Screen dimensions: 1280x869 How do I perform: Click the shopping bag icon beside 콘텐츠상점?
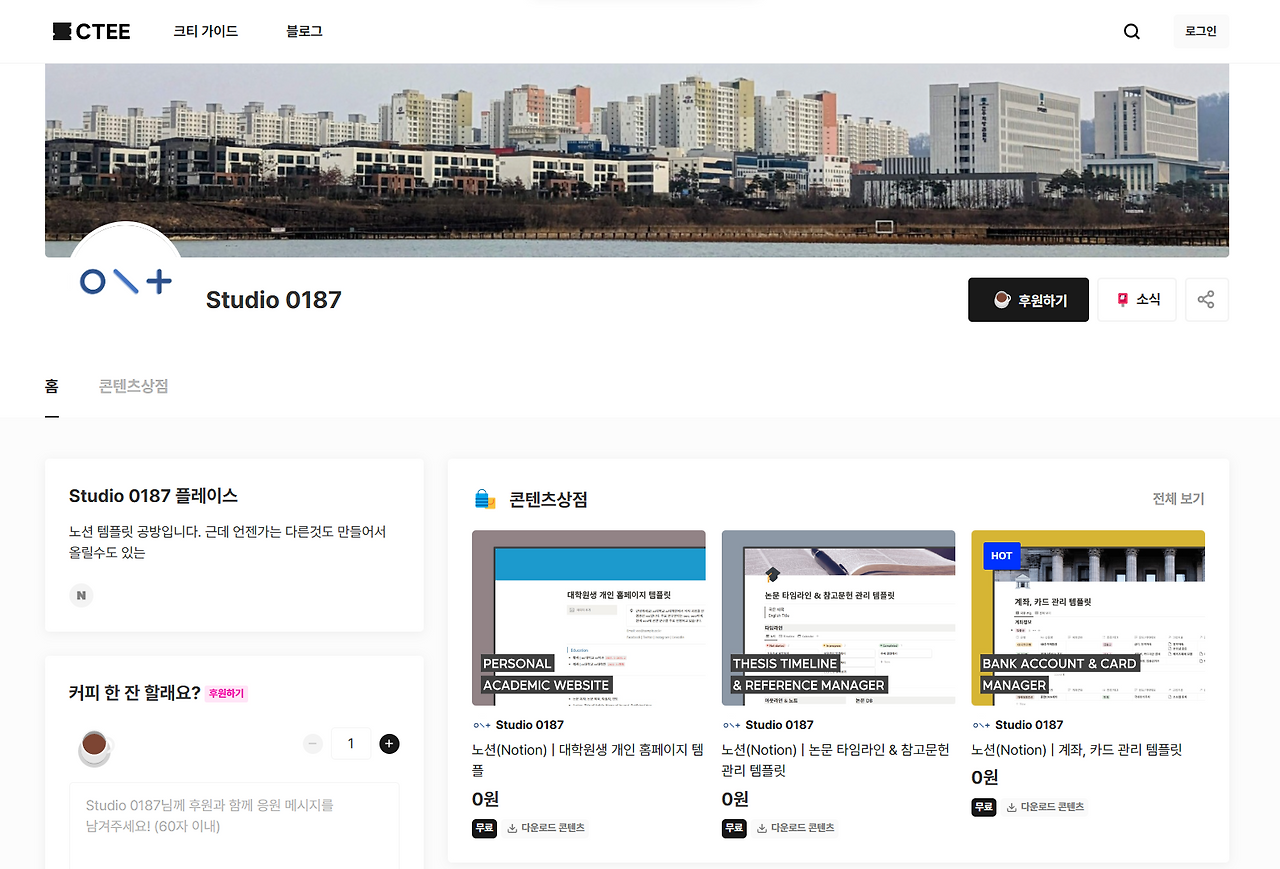pos(484,498)
